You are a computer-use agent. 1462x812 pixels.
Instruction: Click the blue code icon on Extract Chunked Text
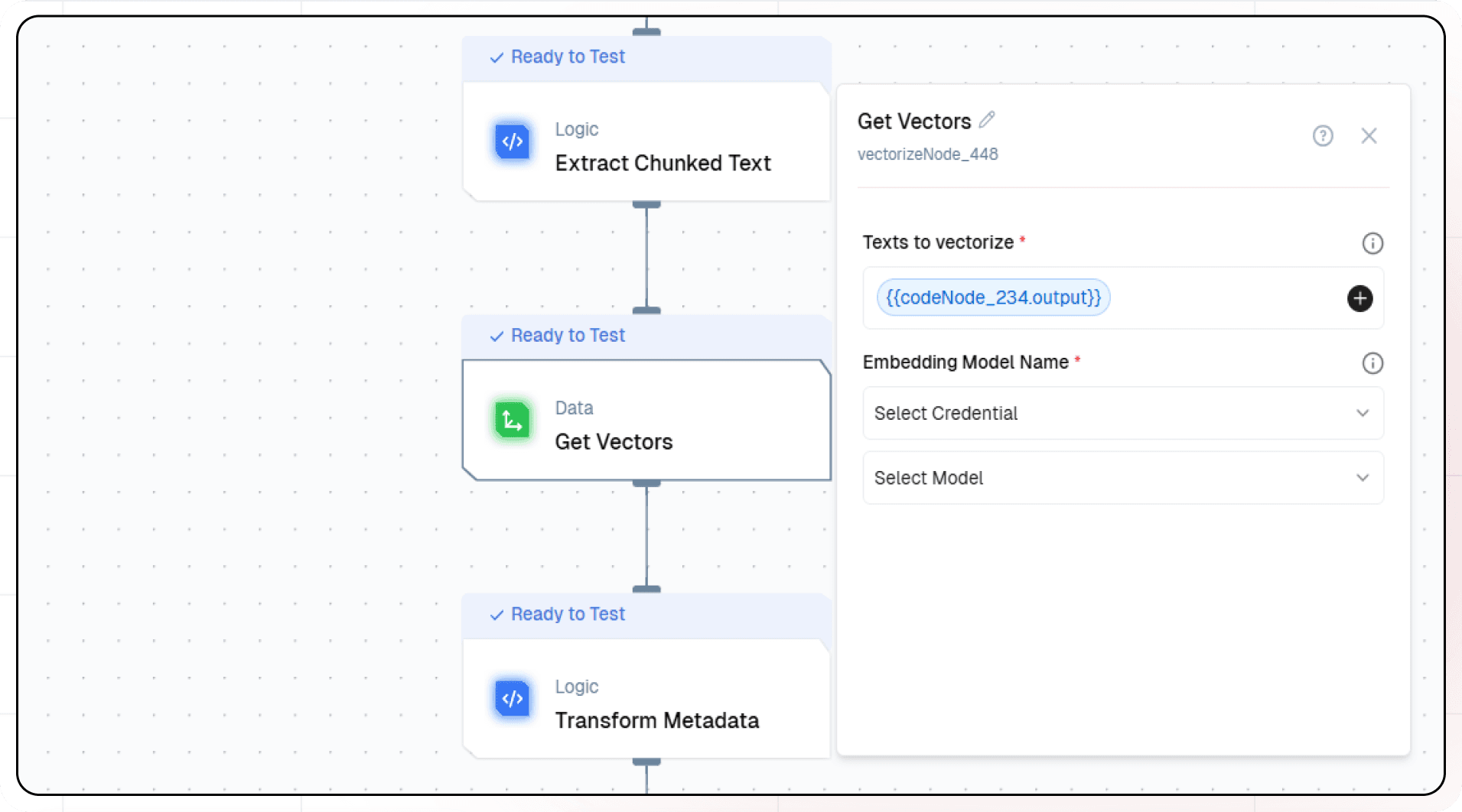coord(513,142)
